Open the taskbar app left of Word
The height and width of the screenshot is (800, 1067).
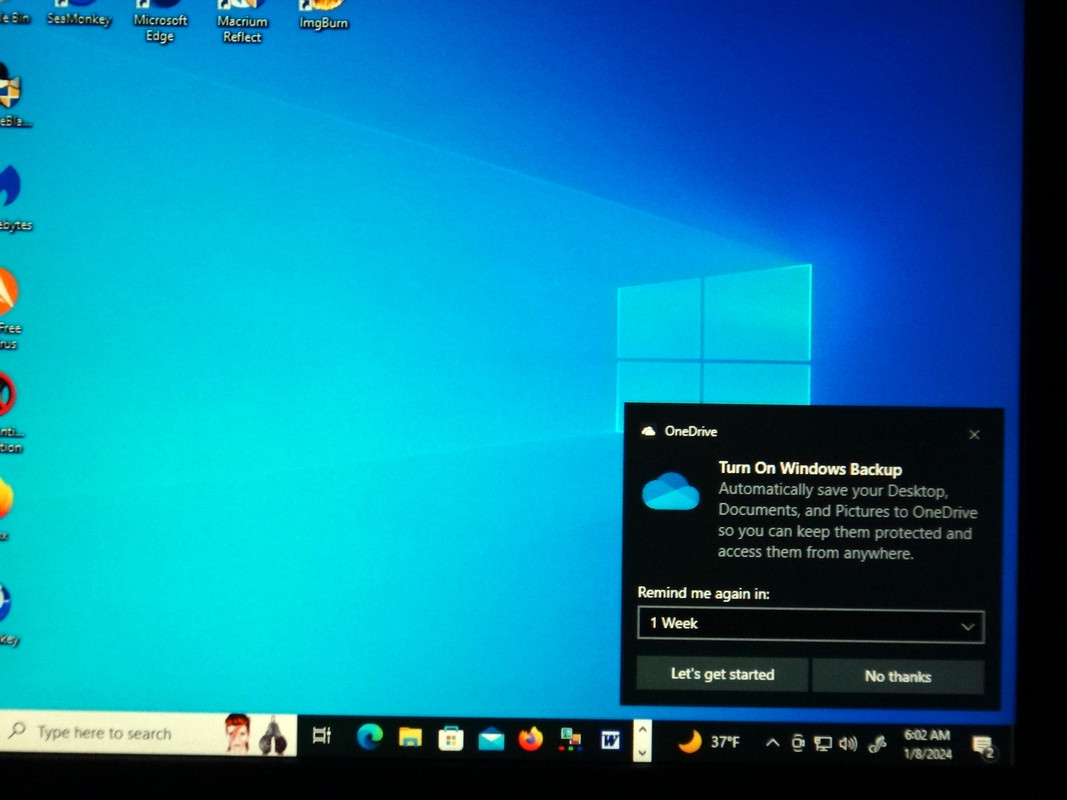coord(570,739)
